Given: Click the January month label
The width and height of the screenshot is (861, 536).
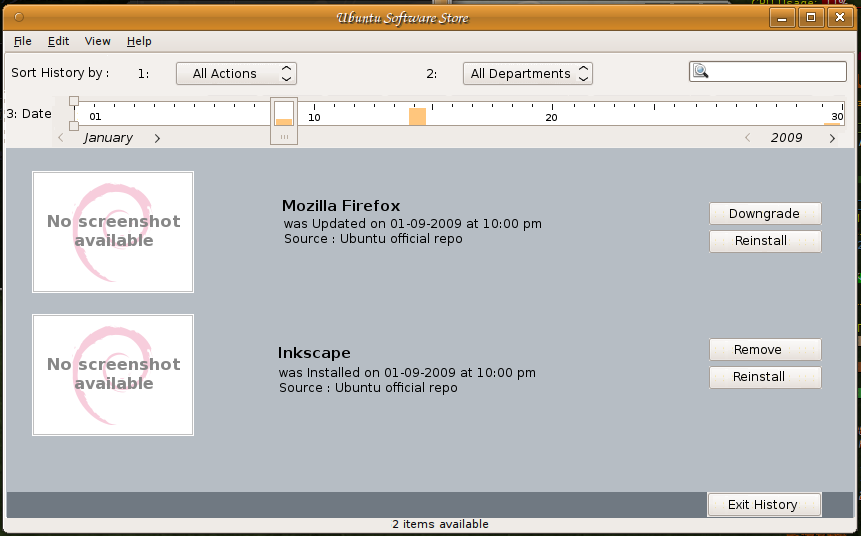Looking at the screenshot, I should [x=108, y=138].
